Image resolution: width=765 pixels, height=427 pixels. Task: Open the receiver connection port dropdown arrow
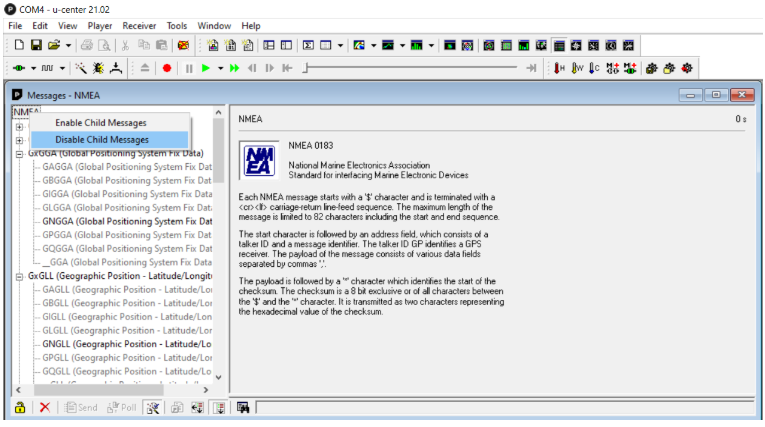click(33, 68)
